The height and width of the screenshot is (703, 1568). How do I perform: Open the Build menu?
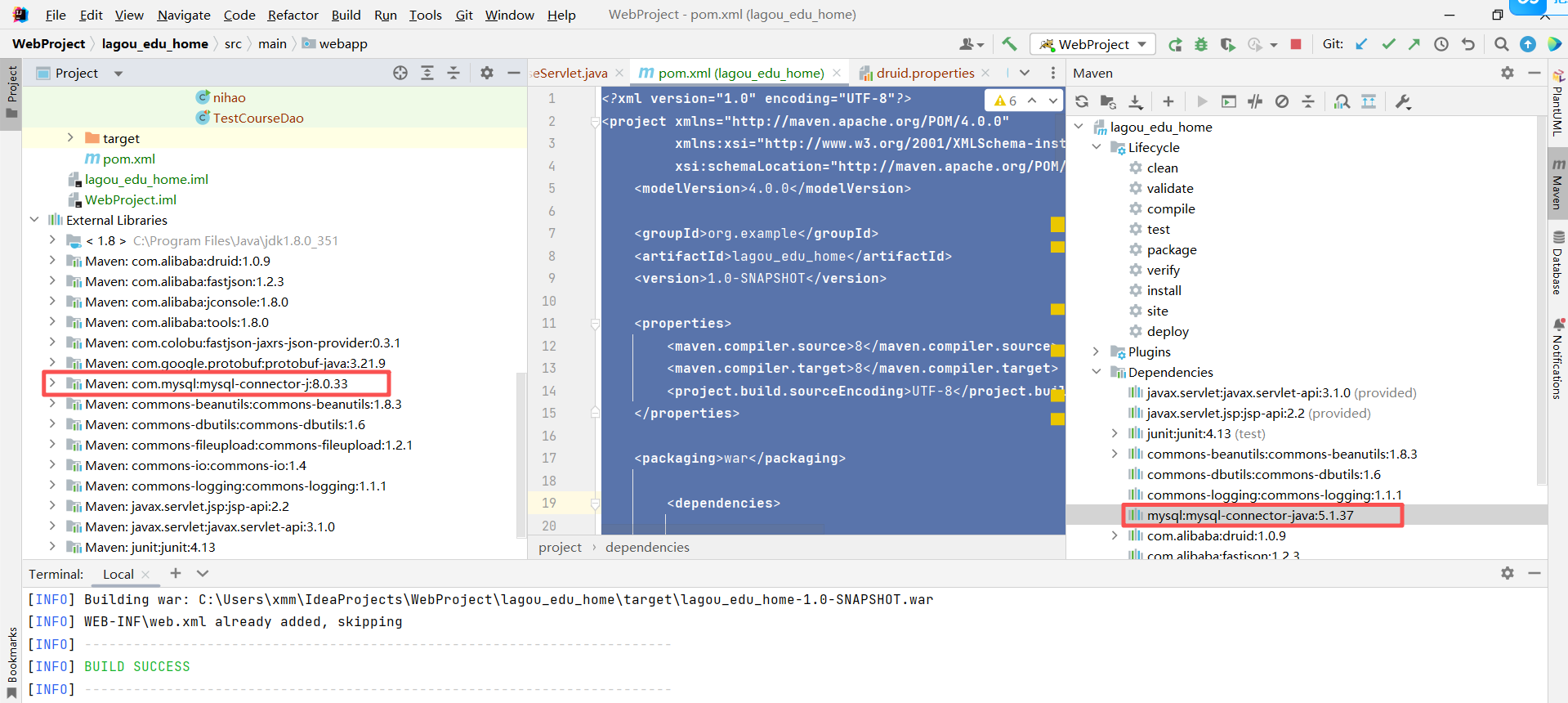click(x=346, y=15)
